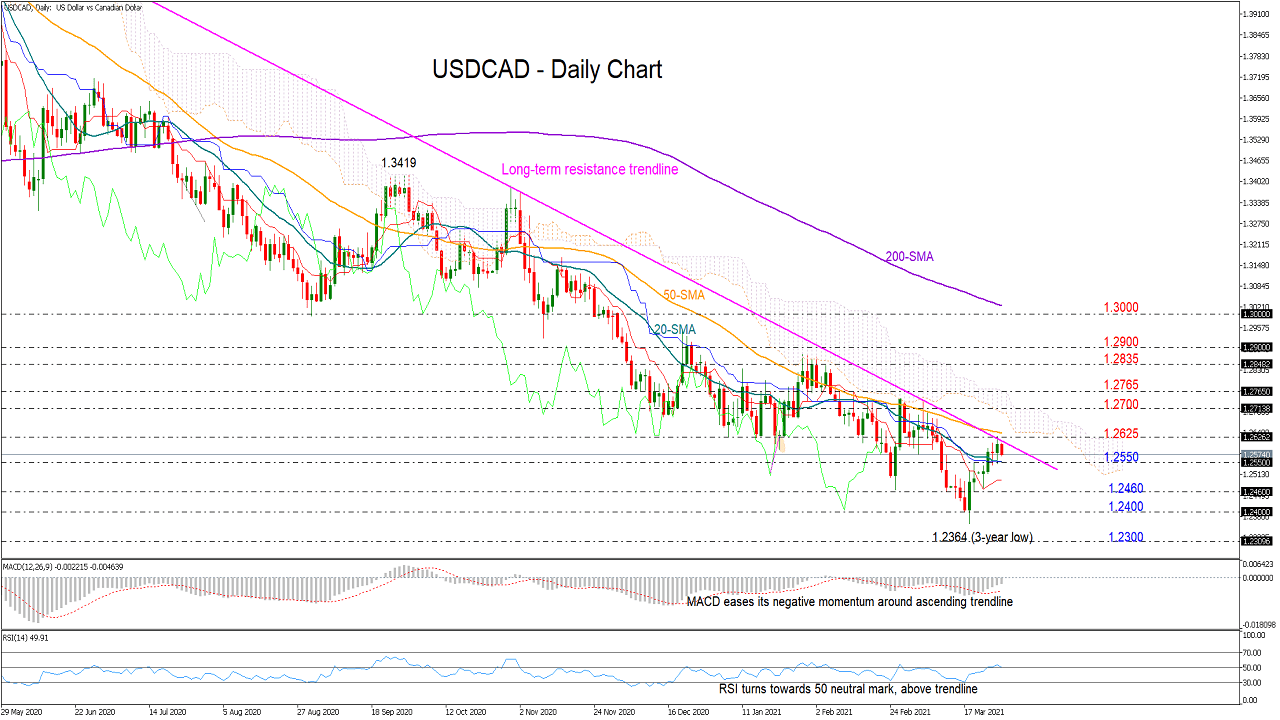
Task: Click the 'MACD(12,26,9)' indicator header
Action: pos(64,567)
